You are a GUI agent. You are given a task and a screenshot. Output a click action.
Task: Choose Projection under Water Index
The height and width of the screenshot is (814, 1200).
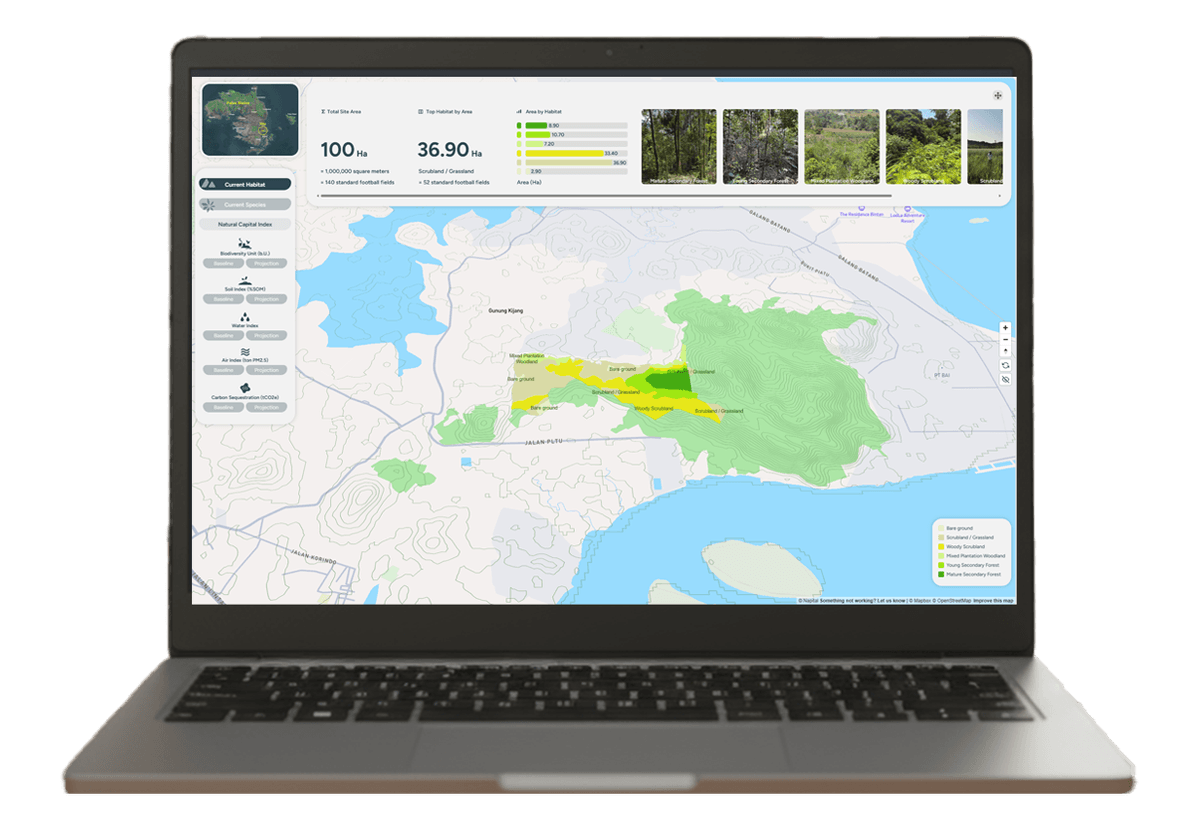[266, 335]
